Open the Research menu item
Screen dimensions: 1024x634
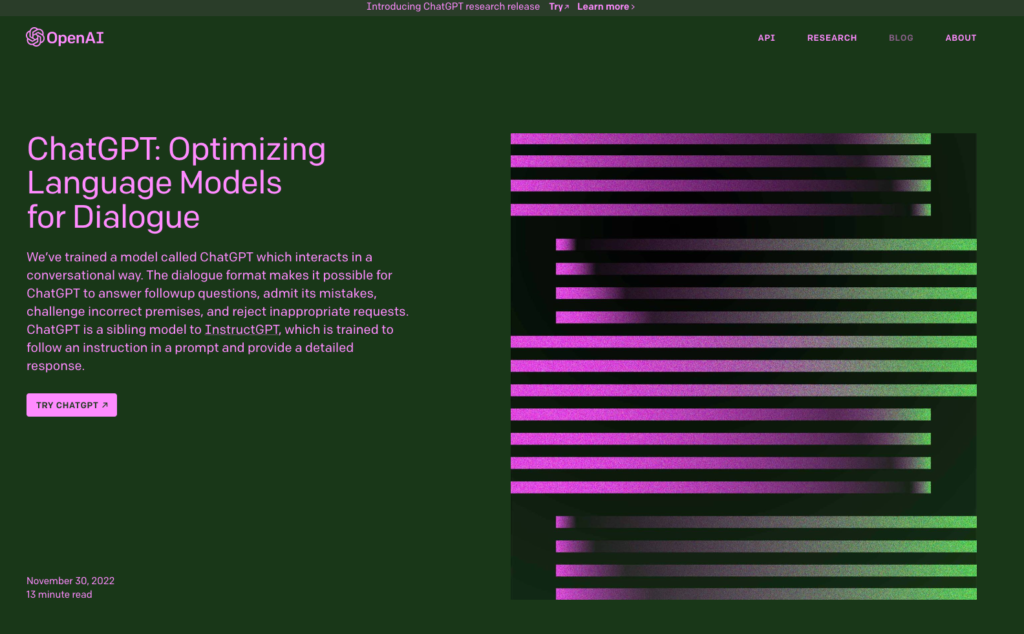coord(831,38)
